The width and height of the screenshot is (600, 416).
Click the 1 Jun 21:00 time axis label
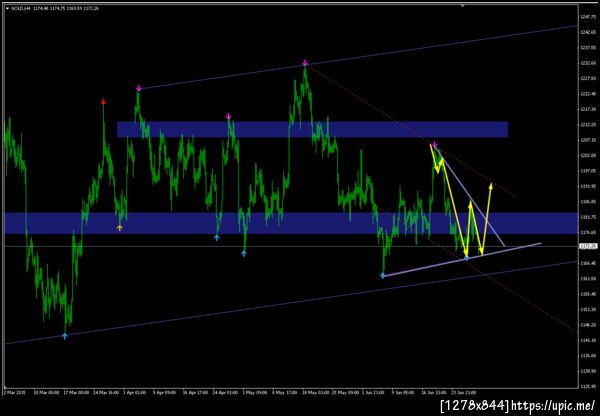375,393
